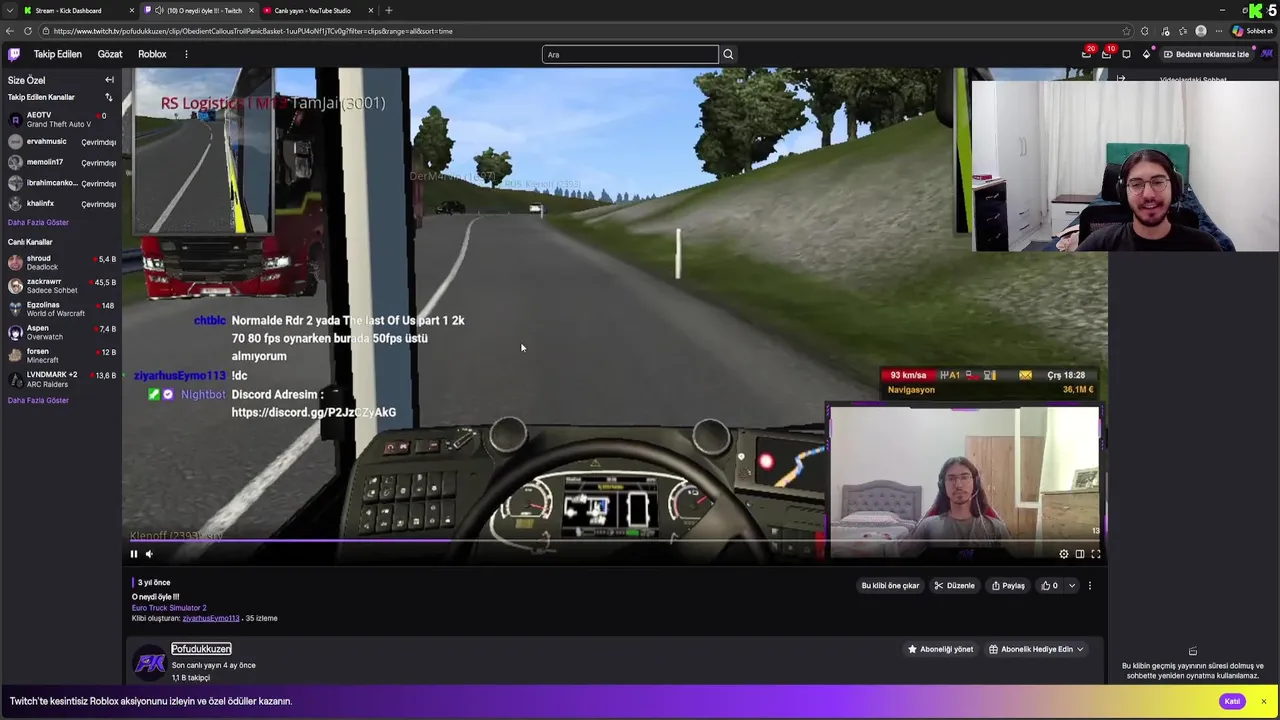1280x720 pixels.
Task: Open zackrawrr's Sadece Sohbet stream
Action: [61, 286]
